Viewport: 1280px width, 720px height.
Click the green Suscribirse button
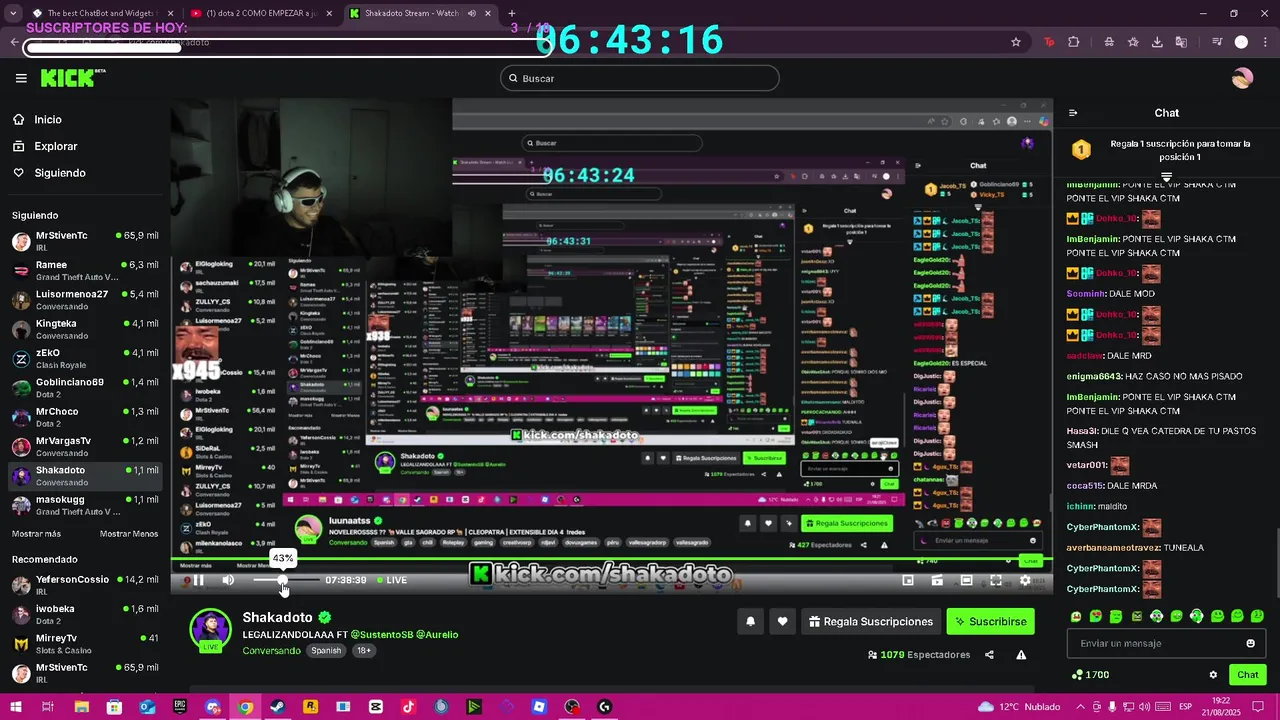coord(990,621)
